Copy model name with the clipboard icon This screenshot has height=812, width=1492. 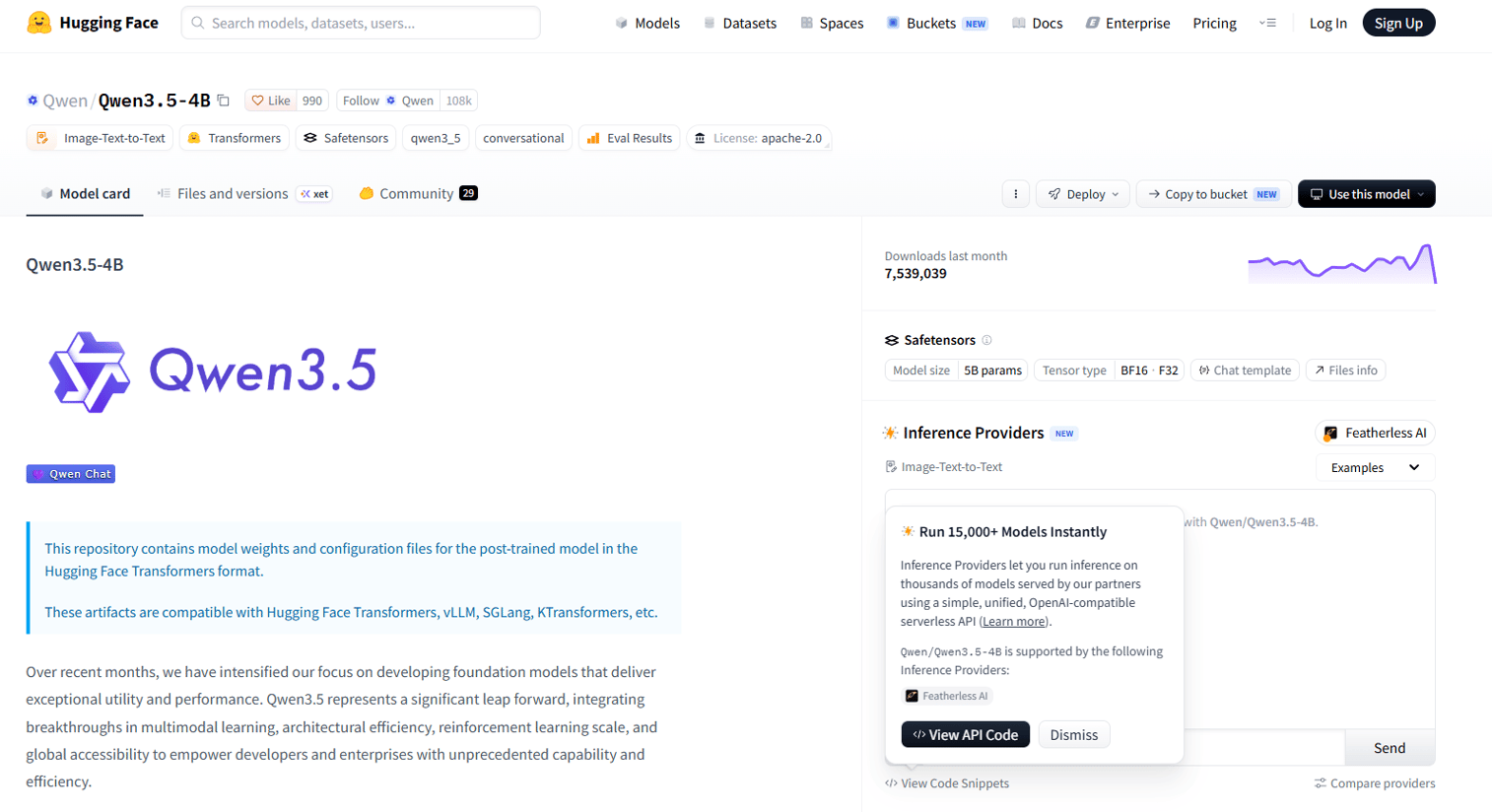tap(224, 101)
